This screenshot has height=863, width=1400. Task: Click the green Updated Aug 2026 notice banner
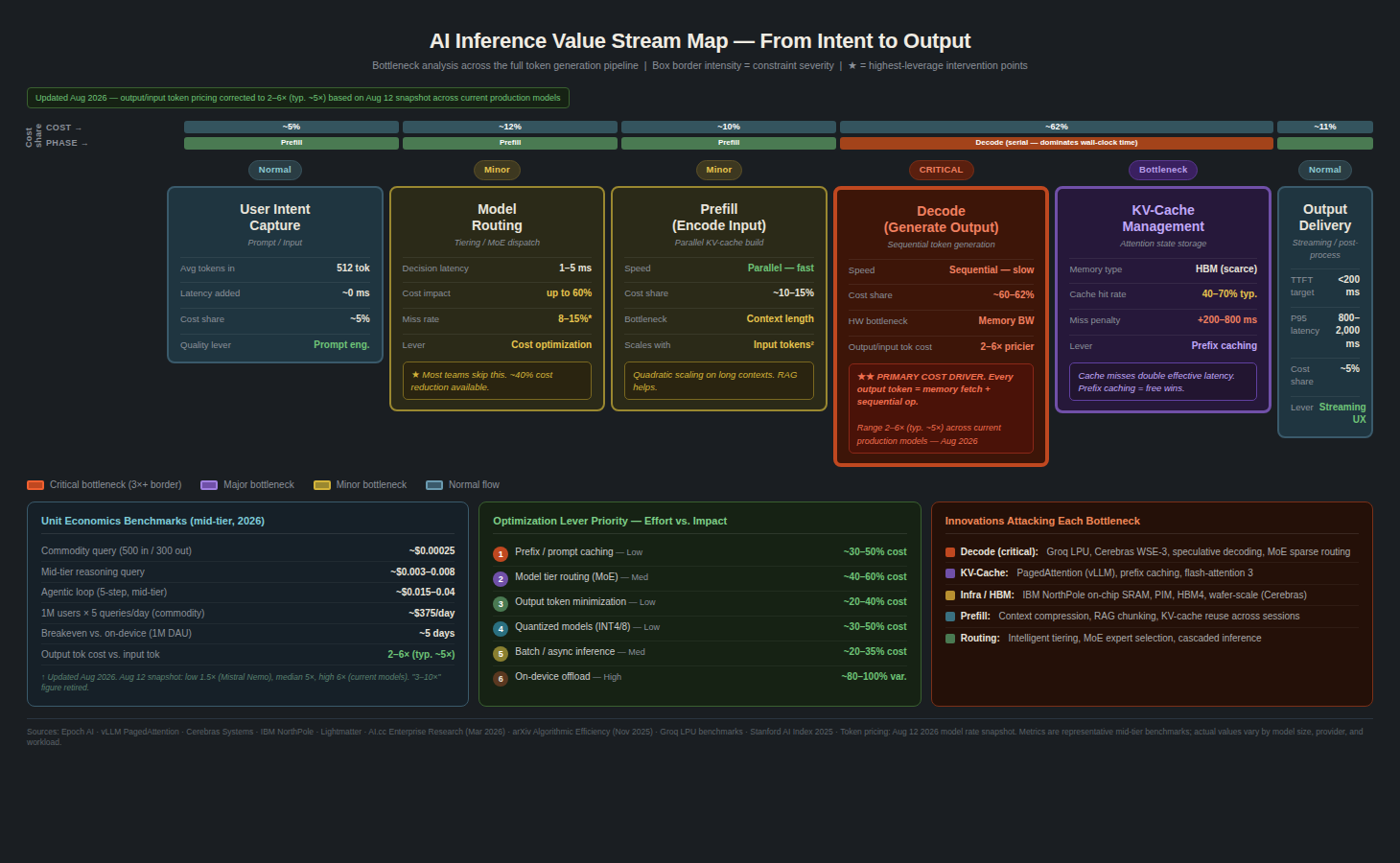click(298, 98)
